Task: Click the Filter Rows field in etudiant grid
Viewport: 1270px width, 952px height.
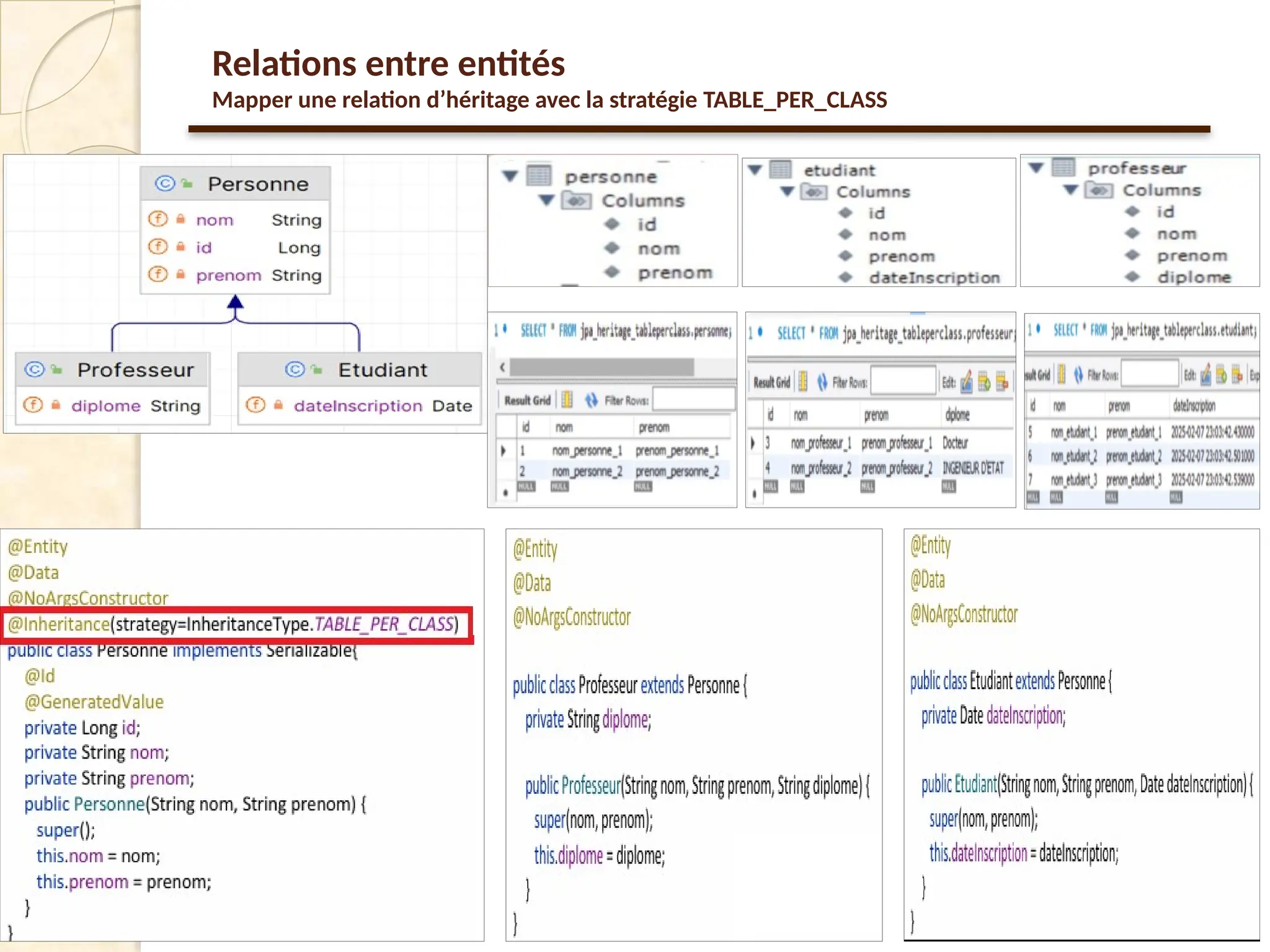Action: click(1150, 374)
